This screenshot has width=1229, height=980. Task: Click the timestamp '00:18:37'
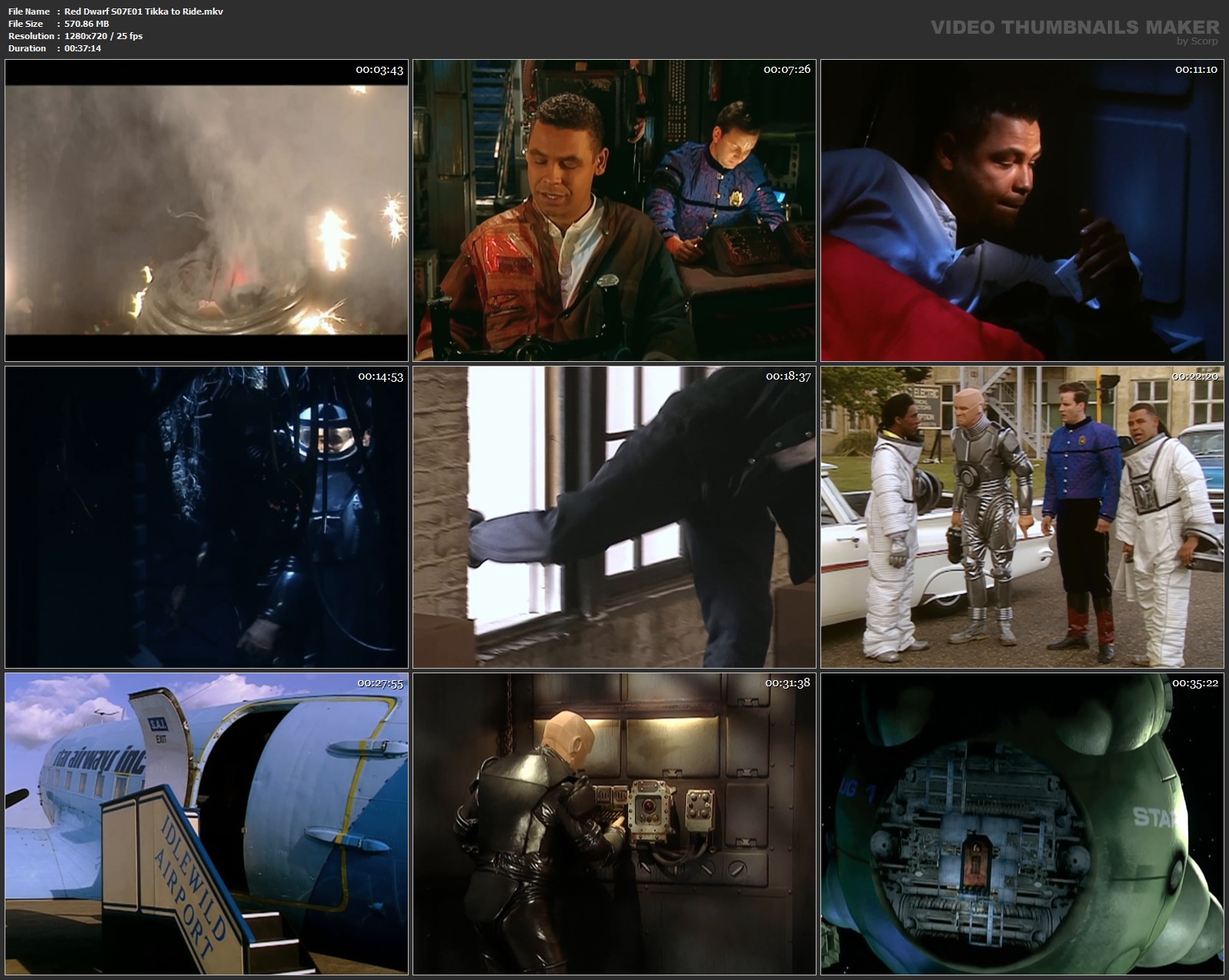tap(787, 377)
